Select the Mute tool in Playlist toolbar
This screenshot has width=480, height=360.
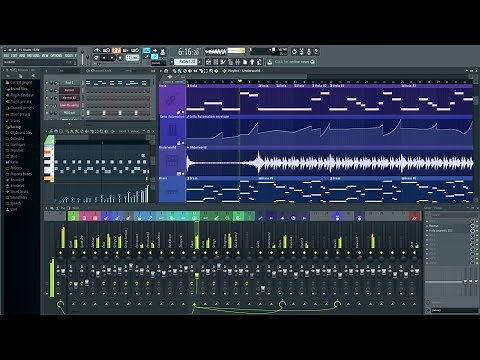pos(190,71)
